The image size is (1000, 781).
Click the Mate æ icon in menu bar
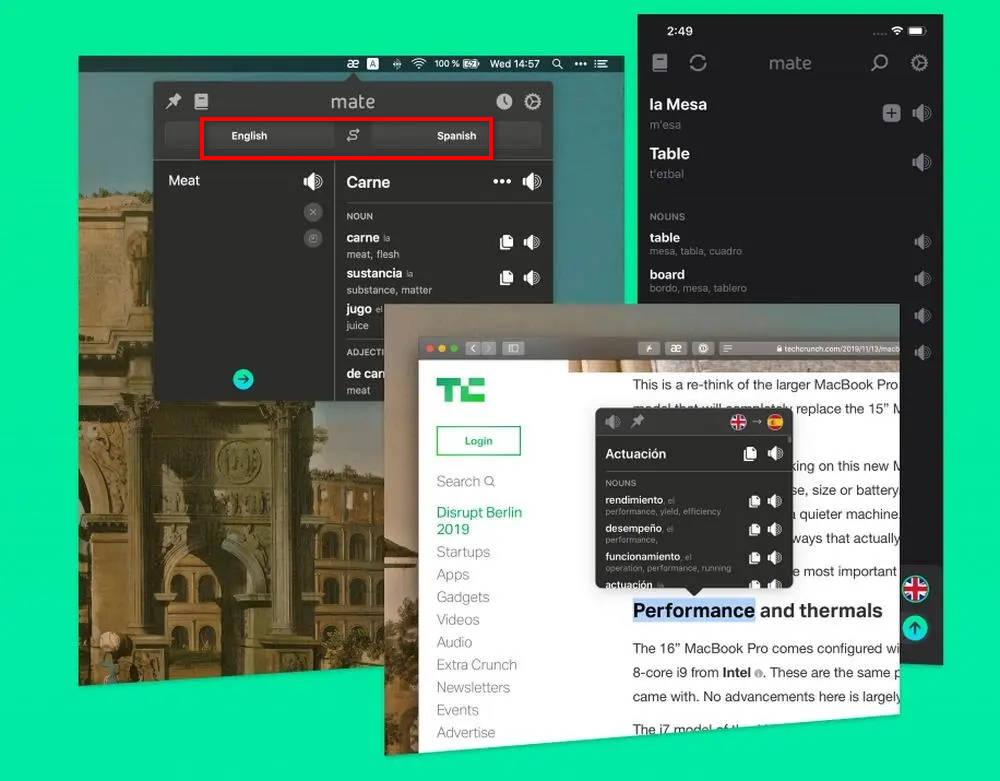pos(353,64)
